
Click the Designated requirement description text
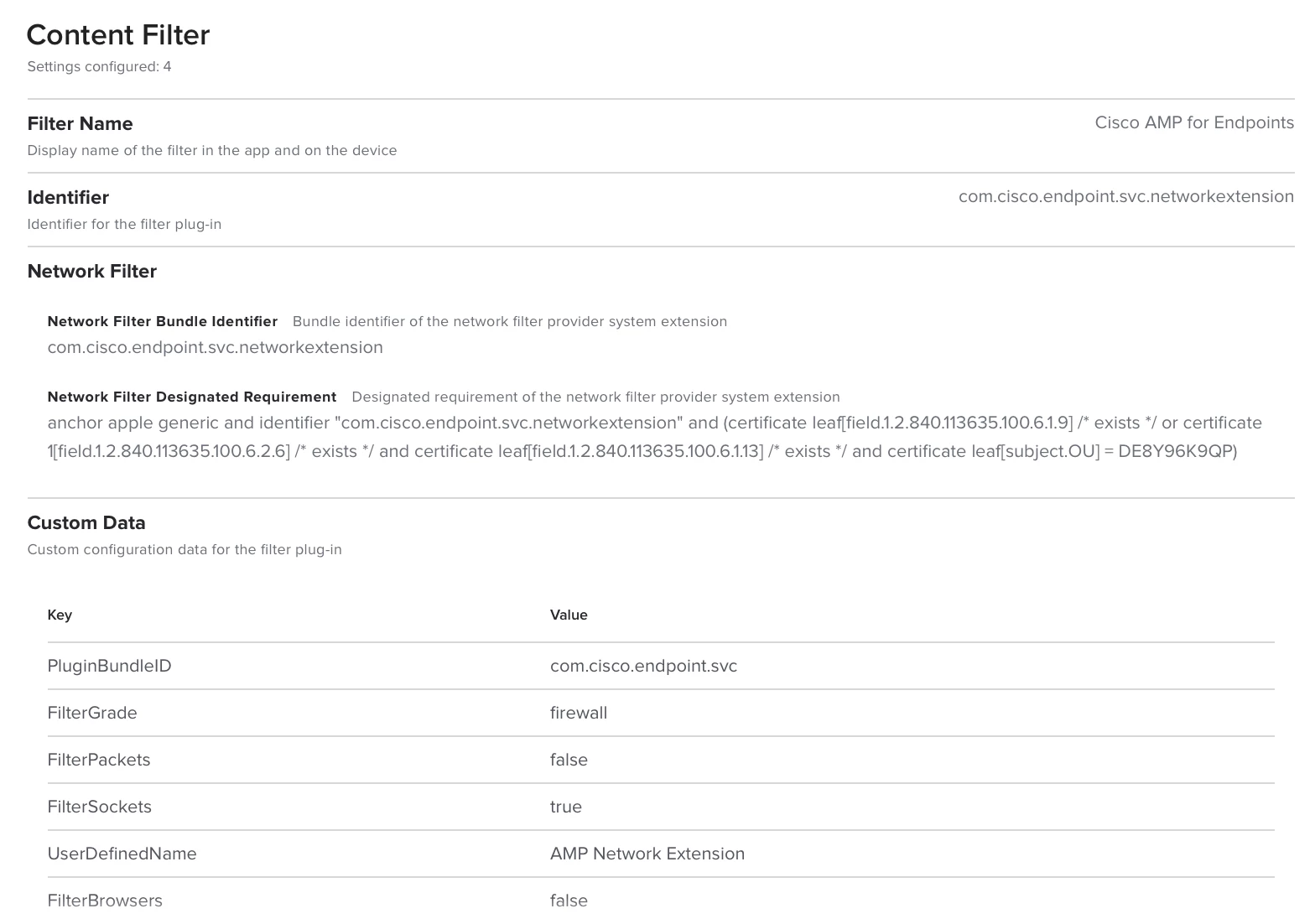point(595,397)
